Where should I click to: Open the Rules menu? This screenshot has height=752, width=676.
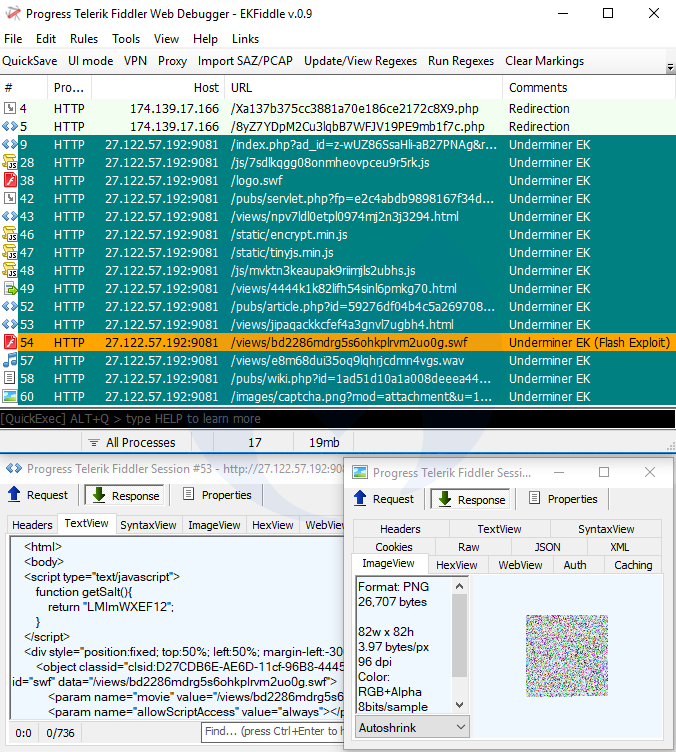(x=84, y=39)
